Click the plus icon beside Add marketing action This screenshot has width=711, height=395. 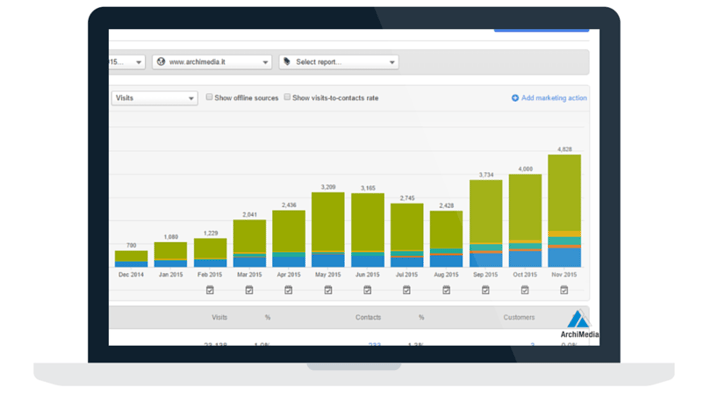coord(515,98)
